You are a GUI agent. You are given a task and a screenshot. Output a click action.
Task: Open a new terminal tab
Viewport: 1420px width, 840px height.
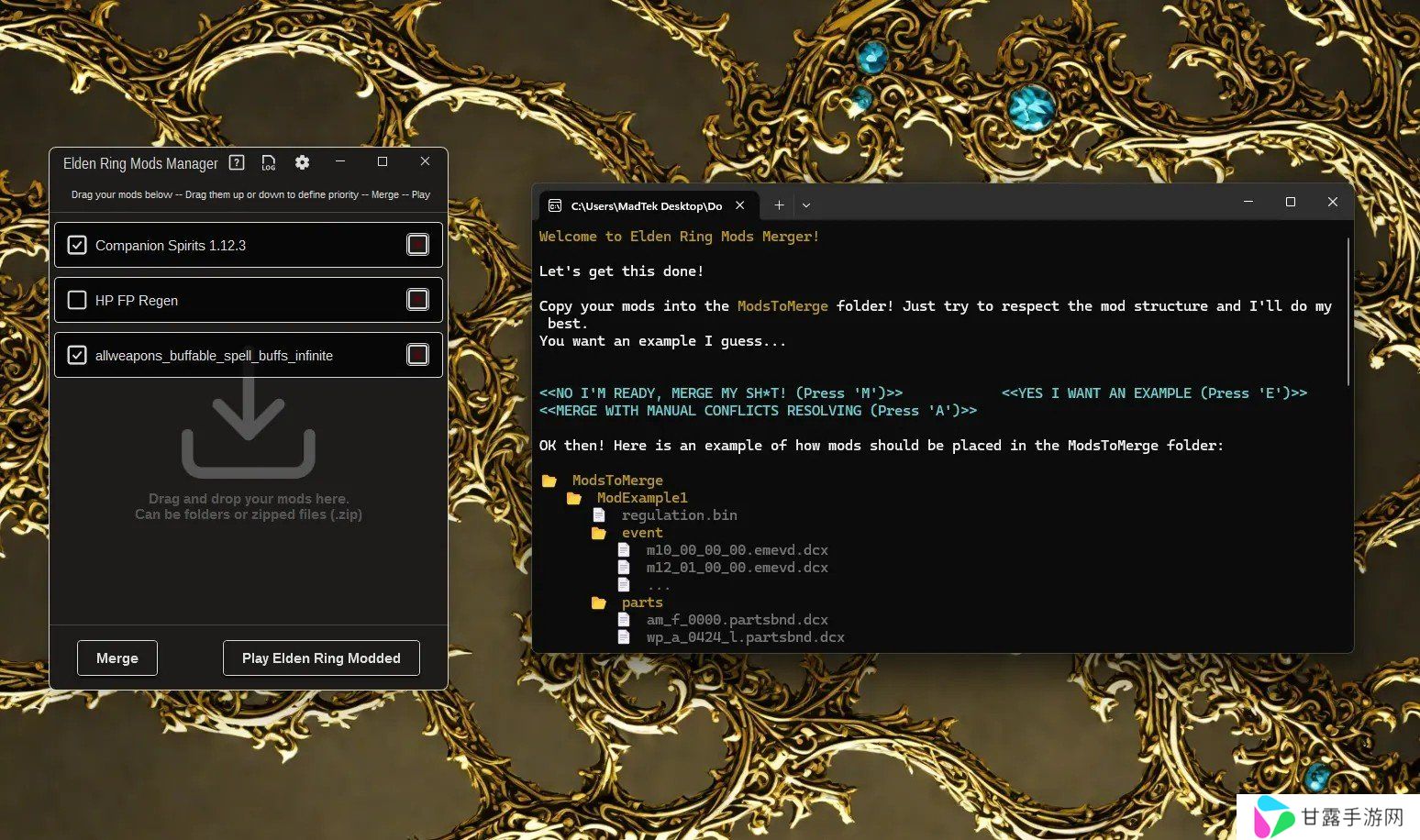(x=779, y=205)
